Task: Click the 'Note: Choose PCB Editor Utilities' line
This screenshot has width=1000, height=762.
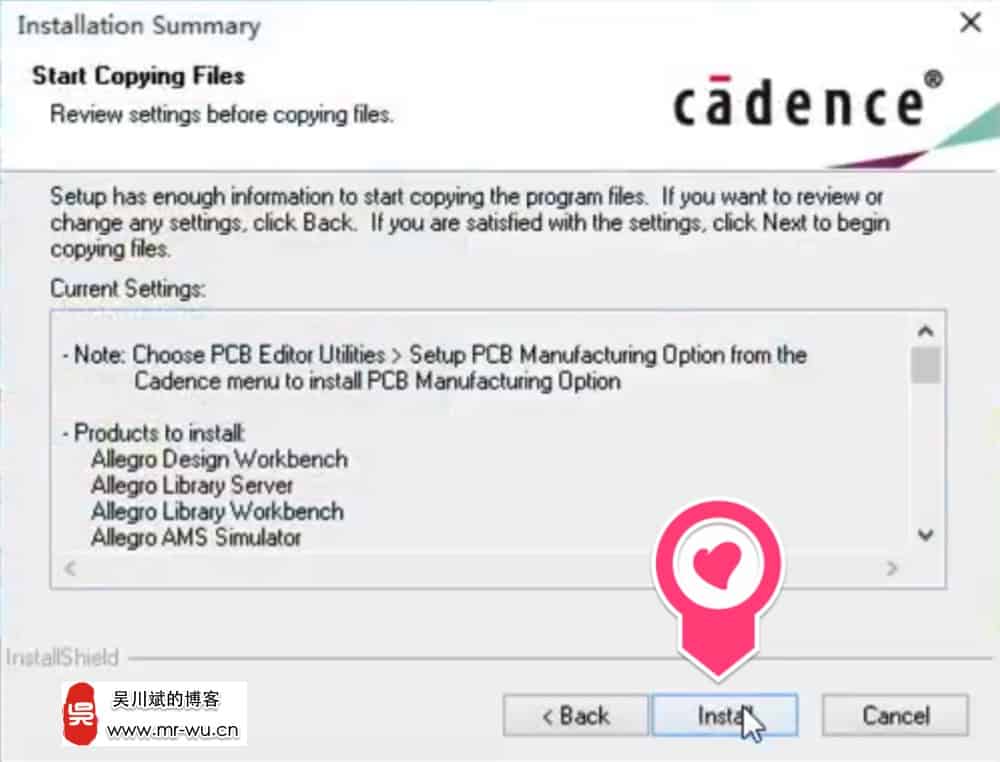Action: point(435,355)
